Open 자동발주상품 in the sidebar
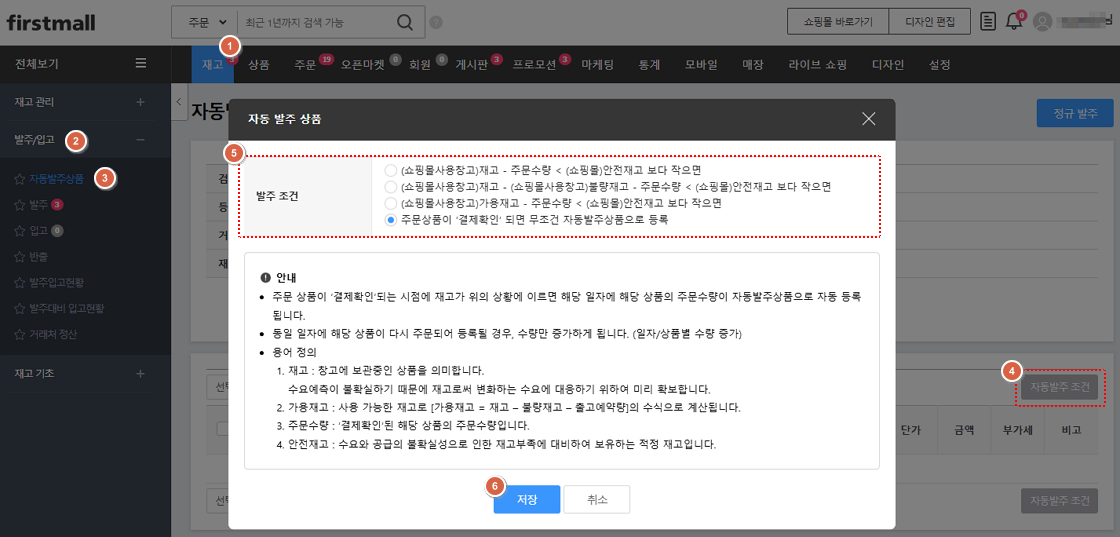Screen dimensions: 1120x537 tap(56, 179)
